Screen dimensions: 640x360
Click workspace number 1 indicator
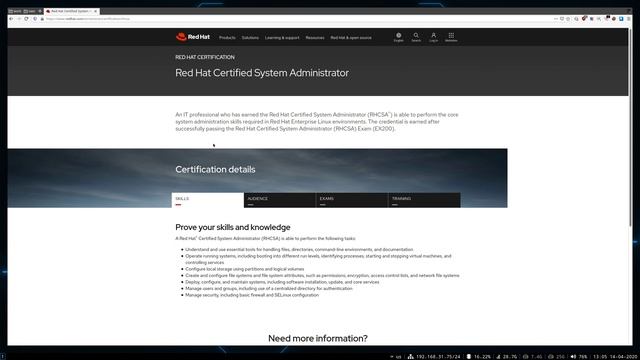pyautogui.click(x=2, y=357)
